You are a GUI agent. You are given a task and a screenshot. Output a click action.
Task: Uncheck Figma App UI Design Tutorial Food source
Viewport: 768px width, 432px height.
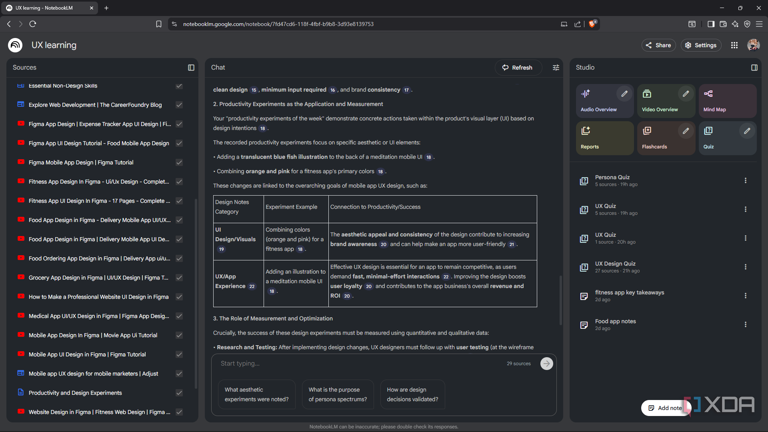[x=179, y=143]
